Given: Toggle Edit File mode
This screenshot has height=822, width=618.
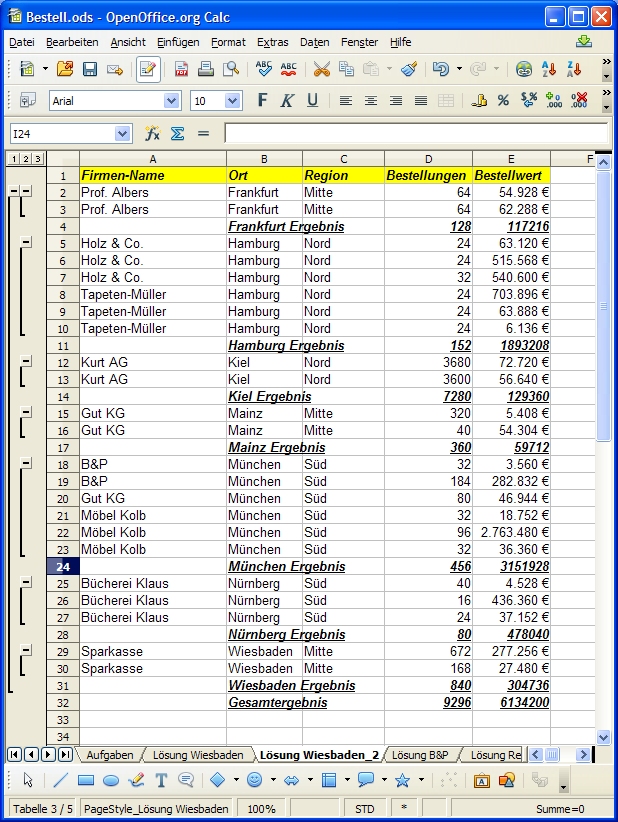Looking at the screenshot, I should 148,69.
